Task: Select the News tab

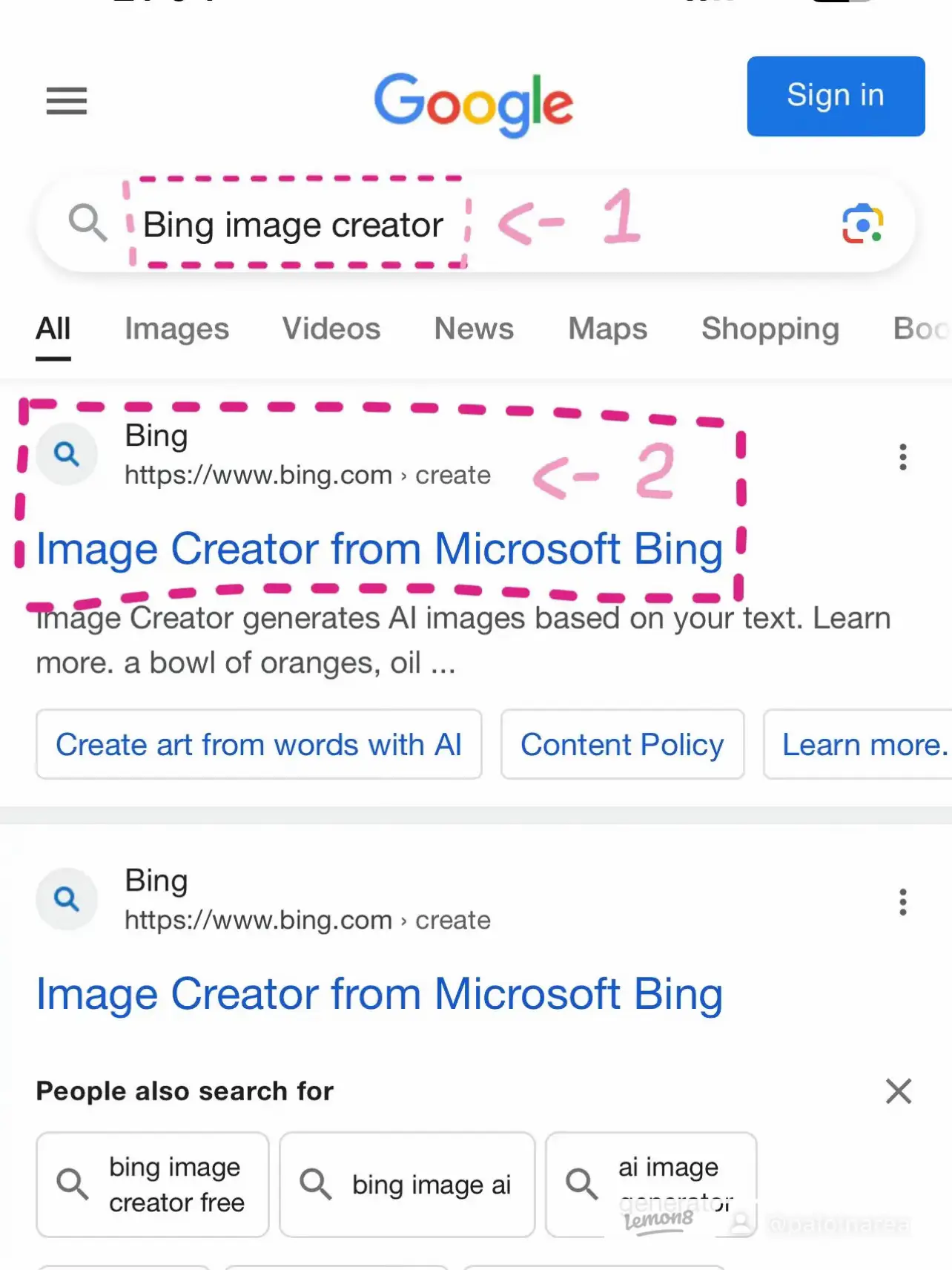Action: [x=473, y=329]
